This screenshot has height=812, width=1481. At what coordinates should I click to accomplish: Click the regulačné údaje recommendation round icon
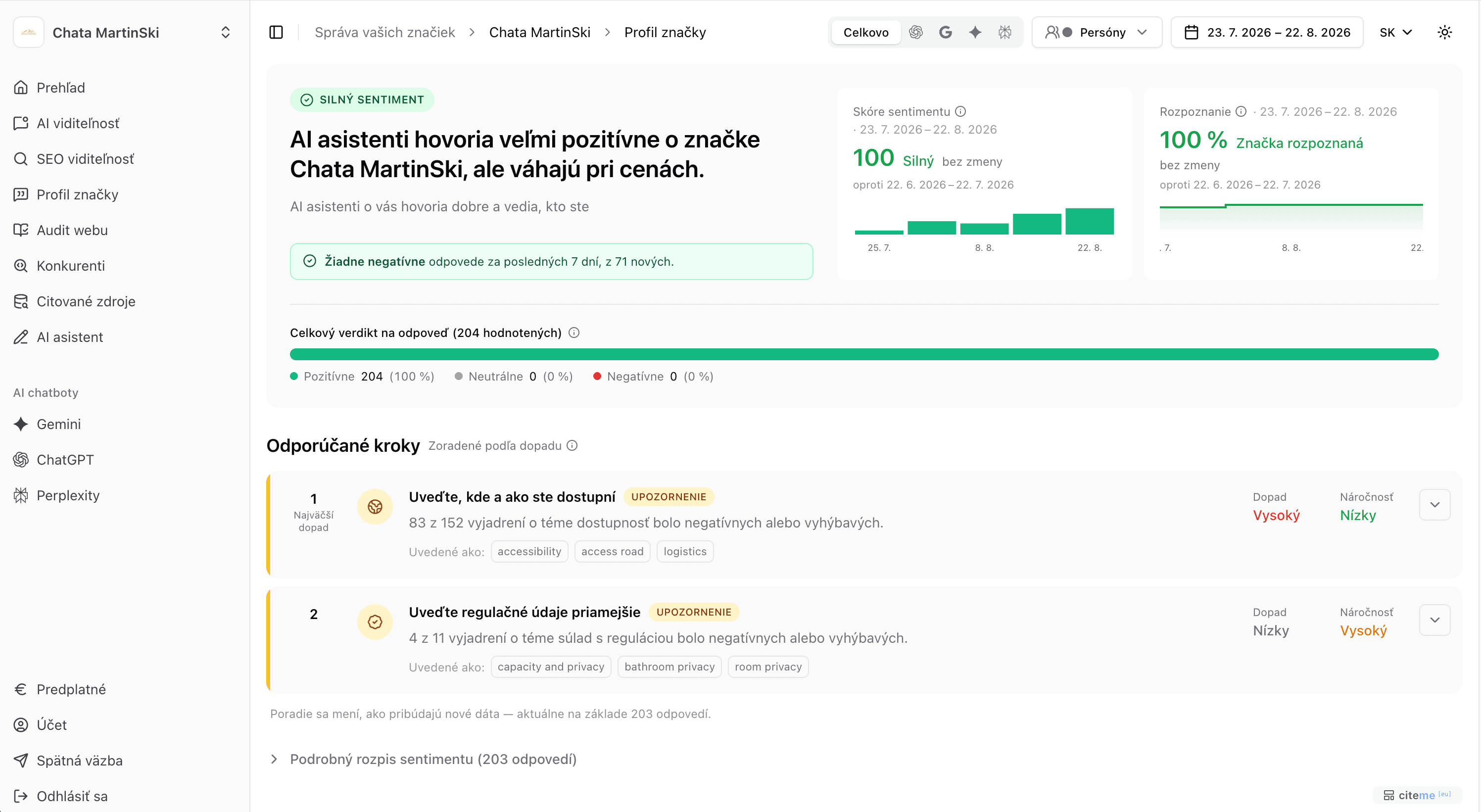[x=375, y=621]
